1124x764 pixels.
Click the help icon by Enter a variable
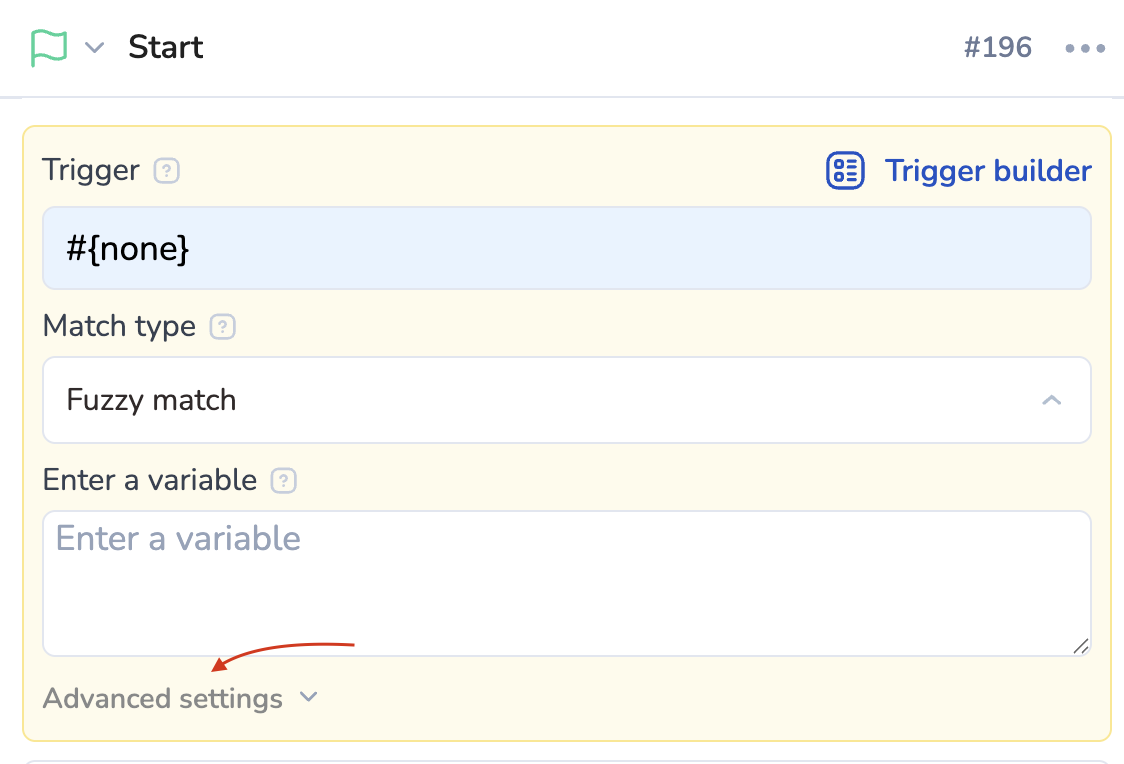coord(284,481)
